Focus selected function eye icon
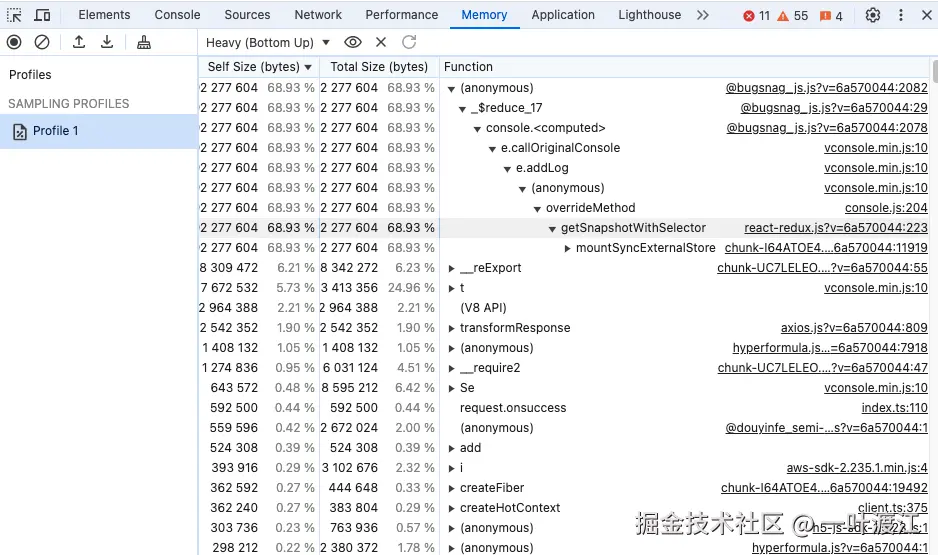Screen dimensions: 938x555 coord(353,42)
